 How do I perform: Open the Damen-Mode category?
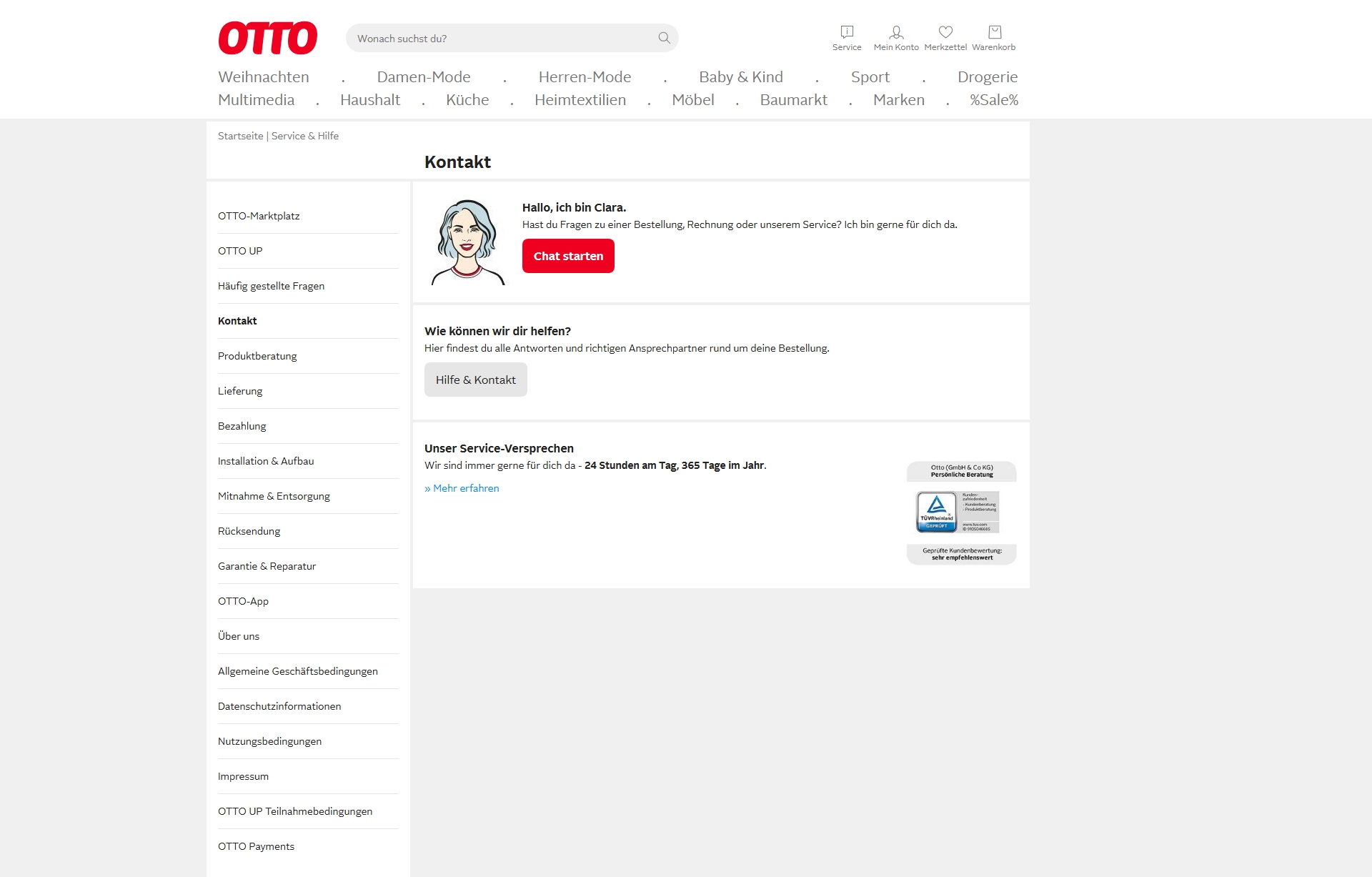coord(424,77)
